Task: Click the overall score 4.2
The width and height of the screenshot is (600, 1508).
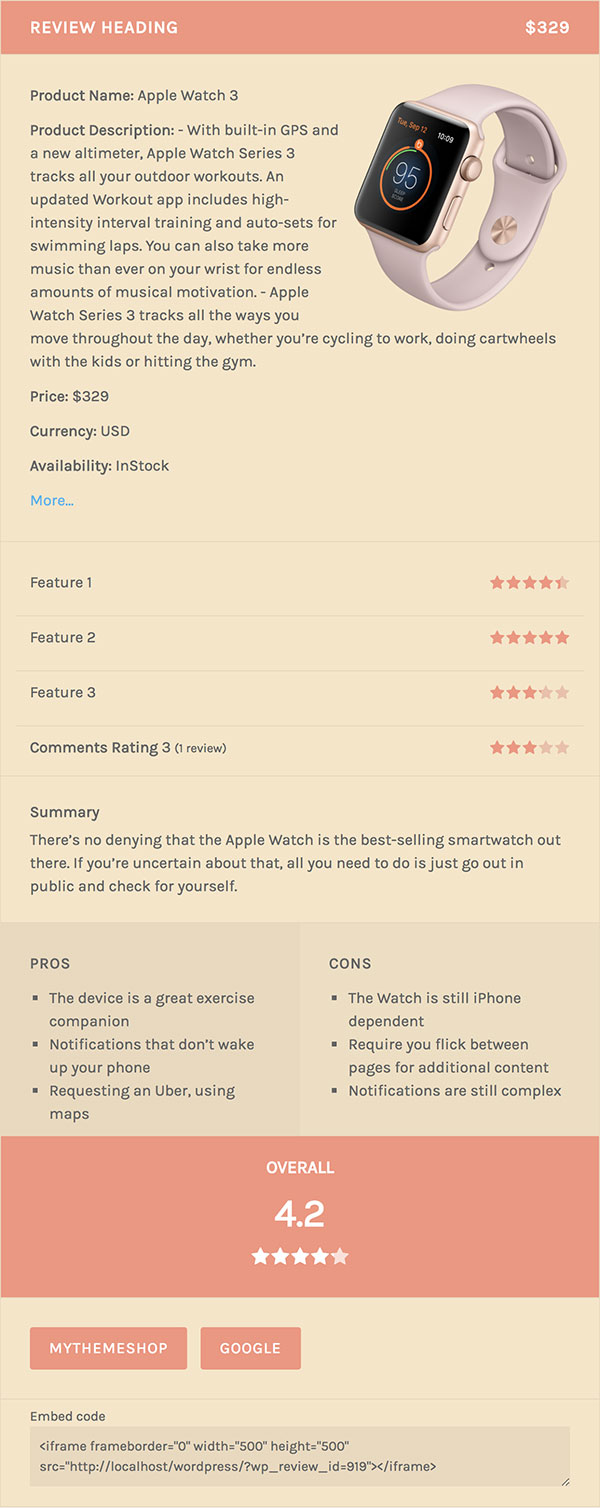Action: coord(300,1214)
